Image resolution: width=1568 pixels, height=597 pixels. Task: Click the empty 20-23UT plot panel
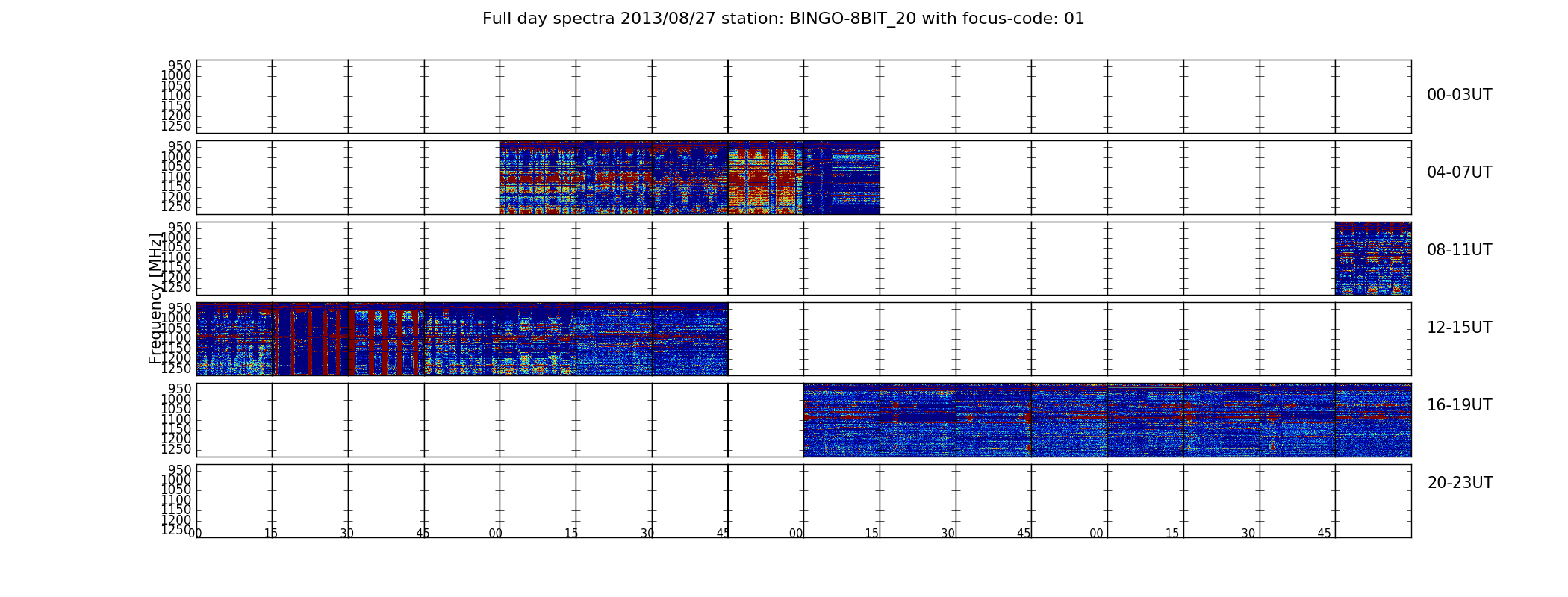click(803, 501)
